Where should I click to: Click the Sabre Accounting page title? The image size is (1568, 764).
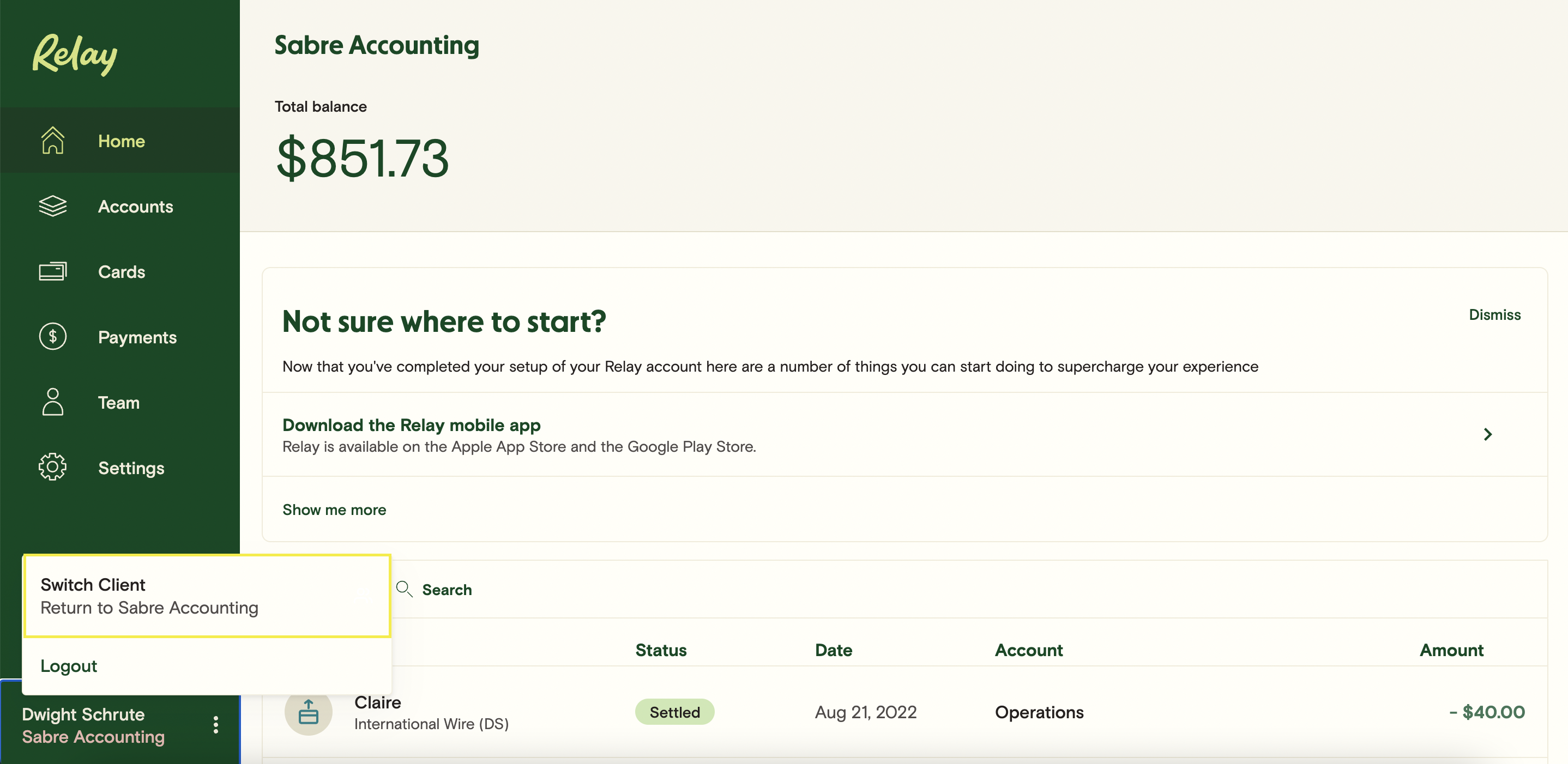(x=377, y=45)
